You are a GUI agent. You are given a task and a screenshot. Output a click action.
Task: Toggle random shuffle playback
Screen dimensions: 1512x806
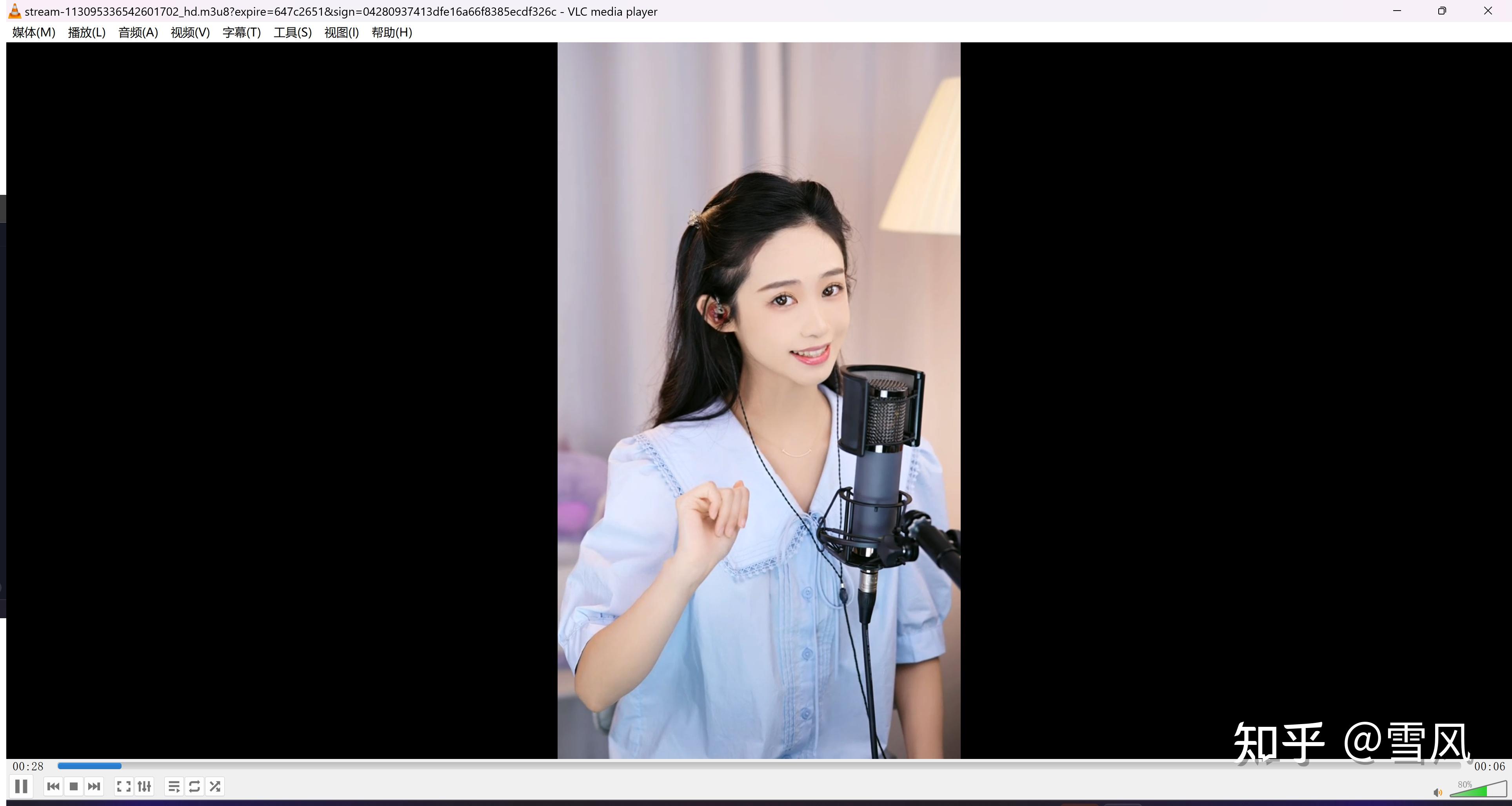[x=215, y=786]
